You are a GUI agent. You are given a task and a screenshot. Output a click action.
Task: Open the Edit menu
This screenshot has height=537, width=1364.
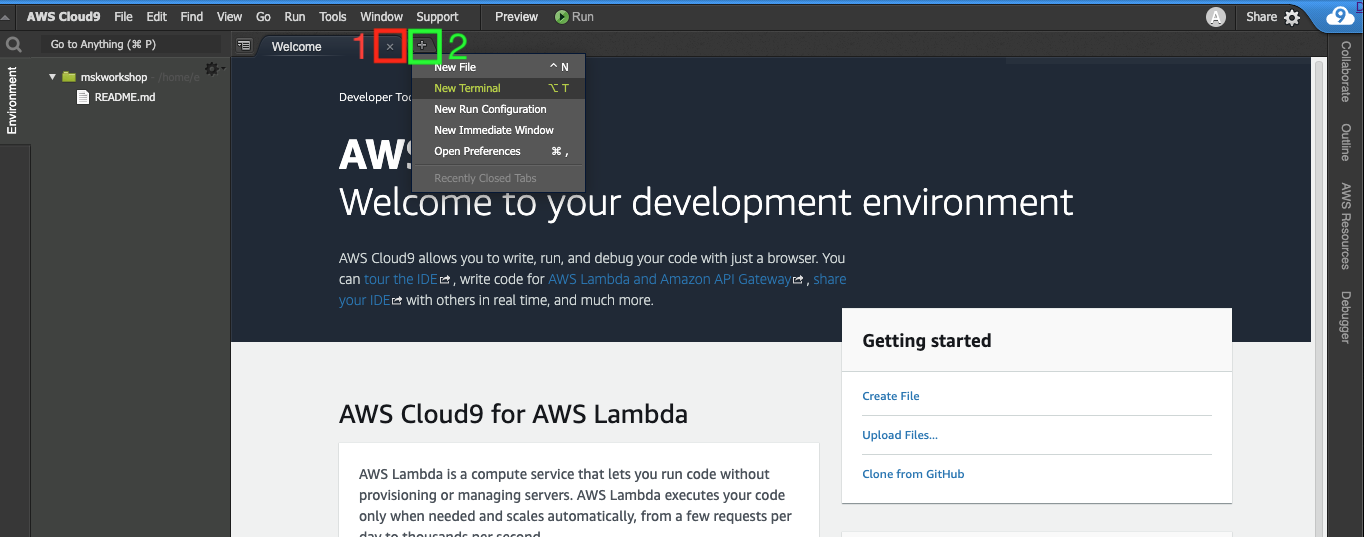[x=156, y=17]
